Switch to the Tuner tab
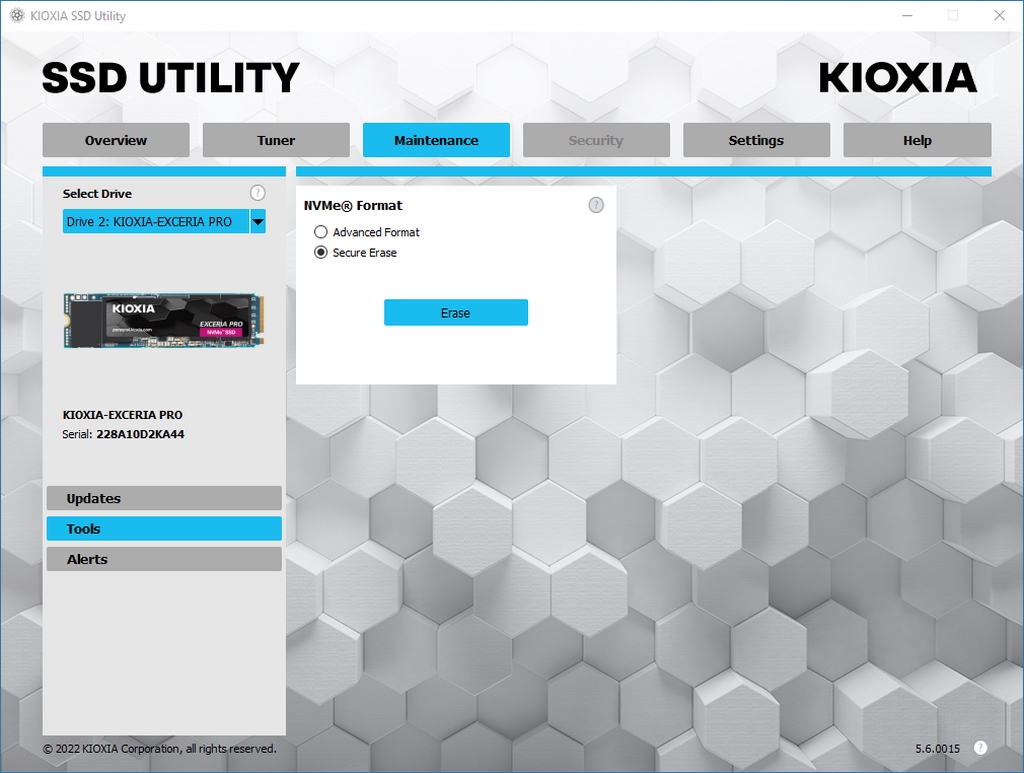 276,140
